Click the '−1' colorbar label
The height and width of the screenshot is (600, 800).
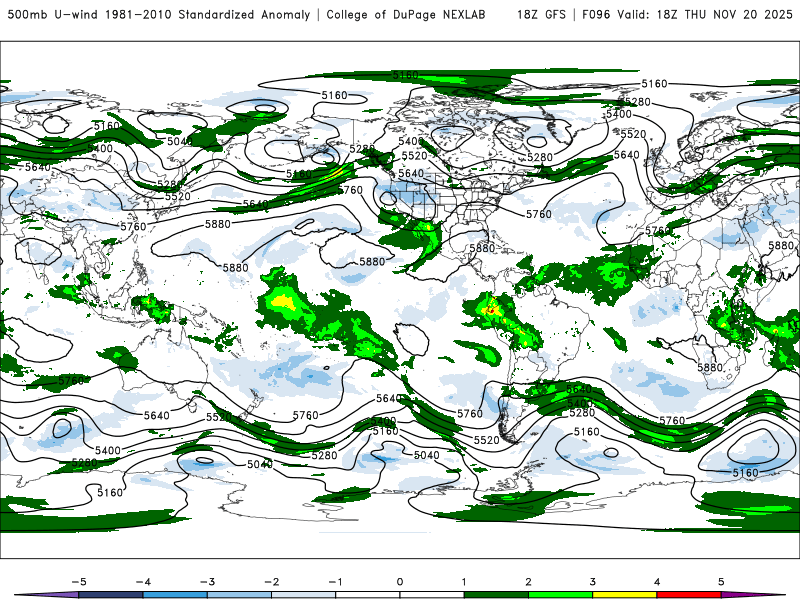[335, 582]
